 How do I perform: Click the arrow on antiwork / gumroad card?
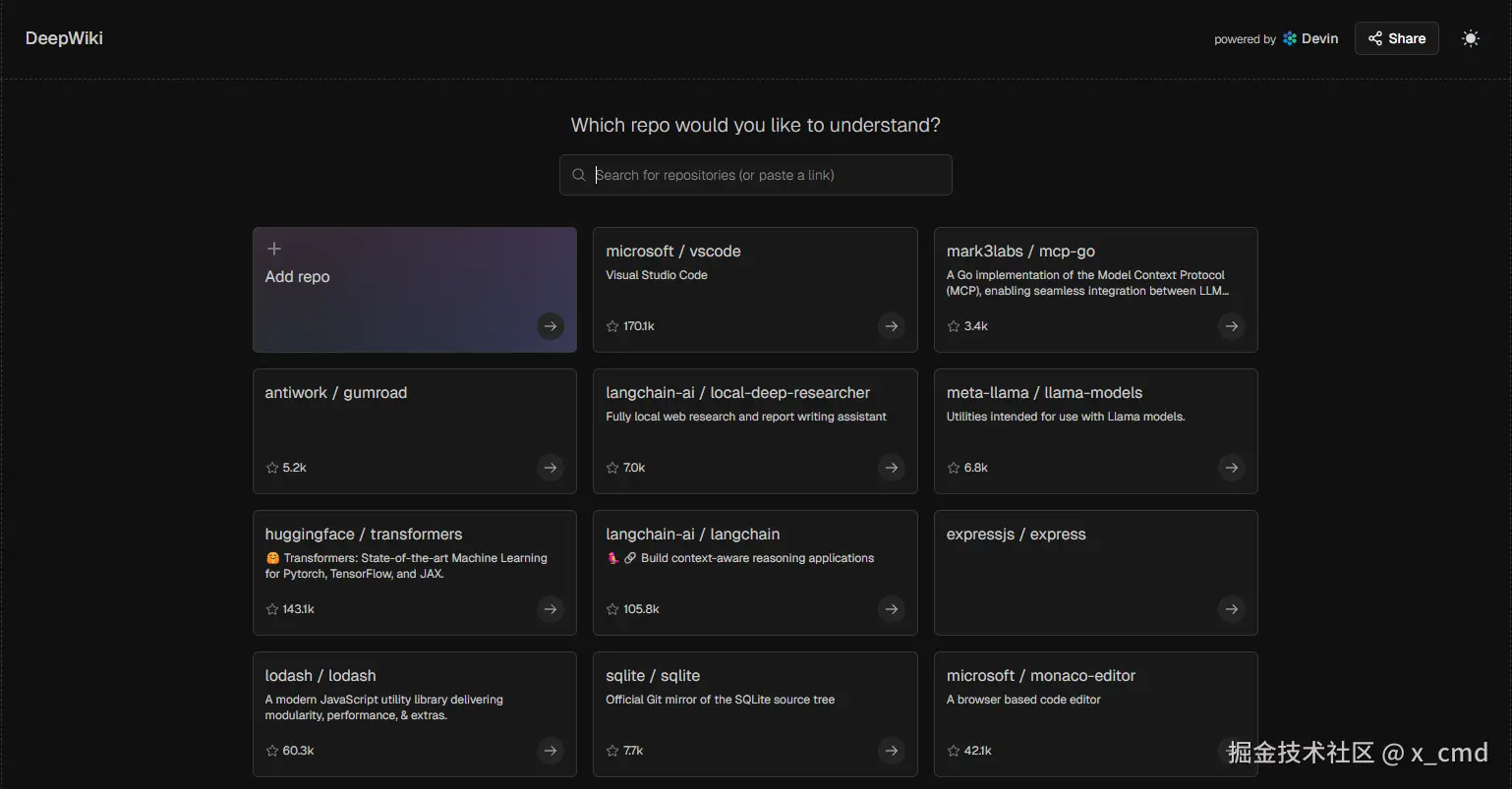click(551, 468)
